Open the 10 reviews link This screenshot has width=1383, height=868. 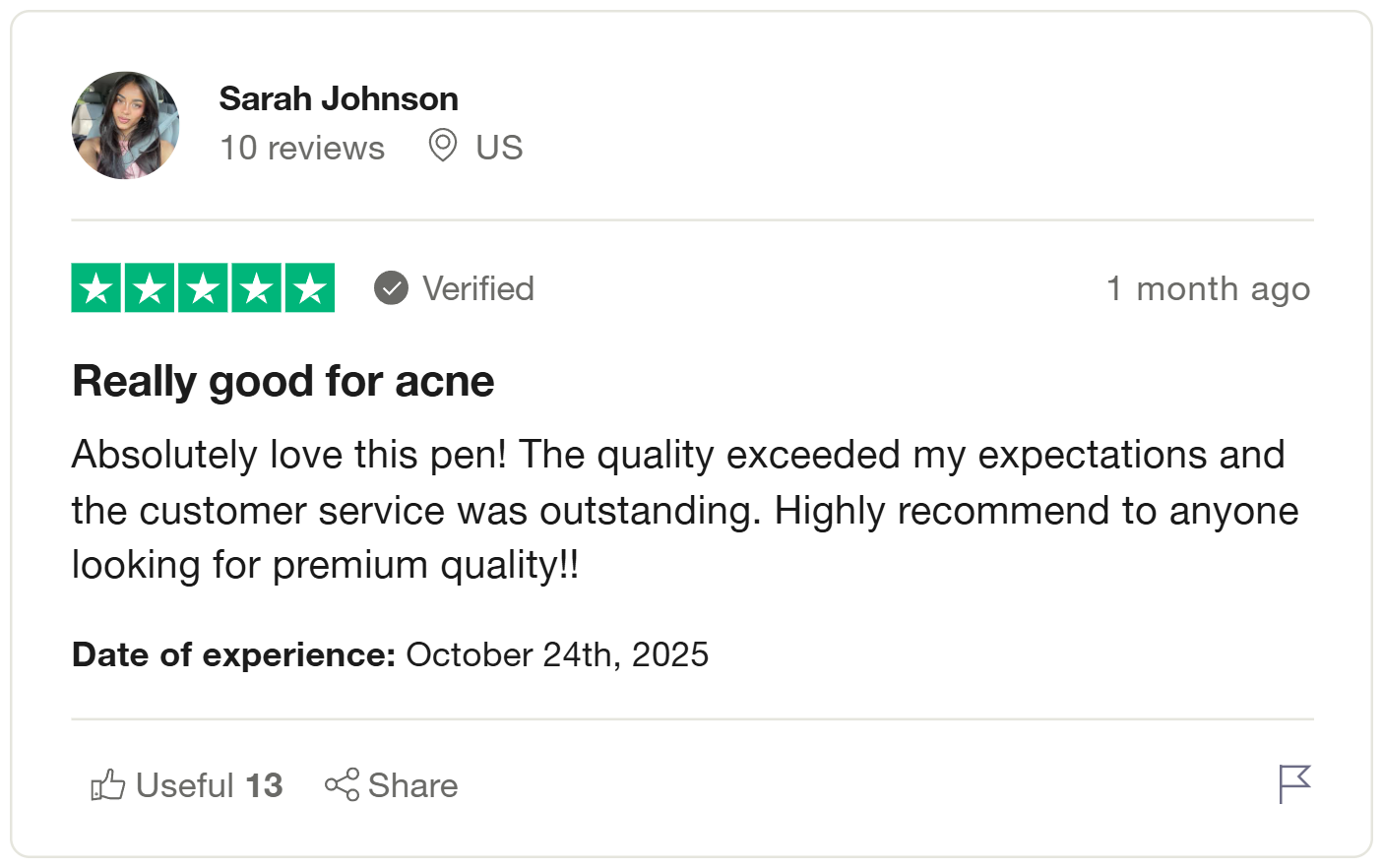[301, 148]
